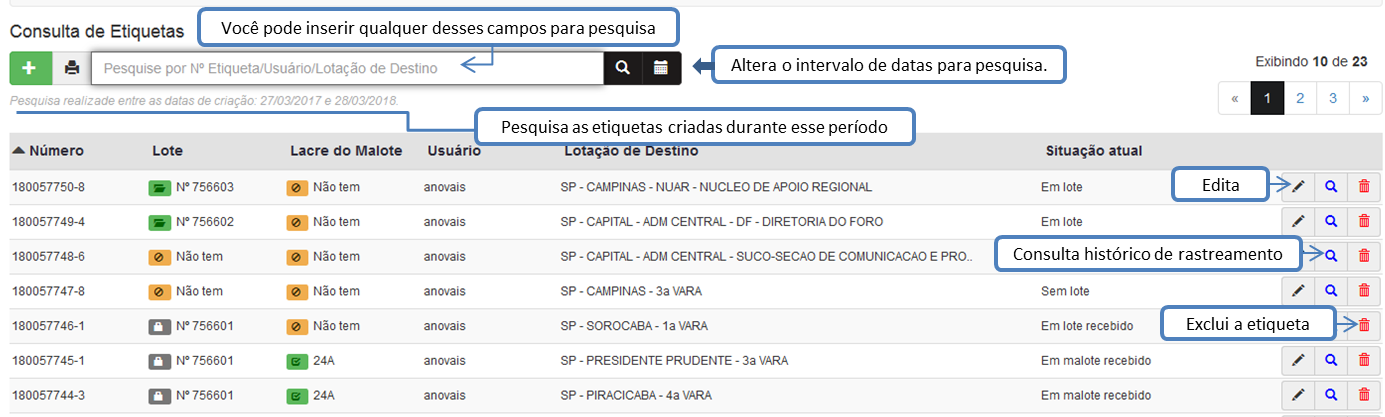This screenshot has width=1385, height=417.
Task: Edit label 180057750-8 with pencil icon
Action: pyautogui.click(x=1298, y=187)
